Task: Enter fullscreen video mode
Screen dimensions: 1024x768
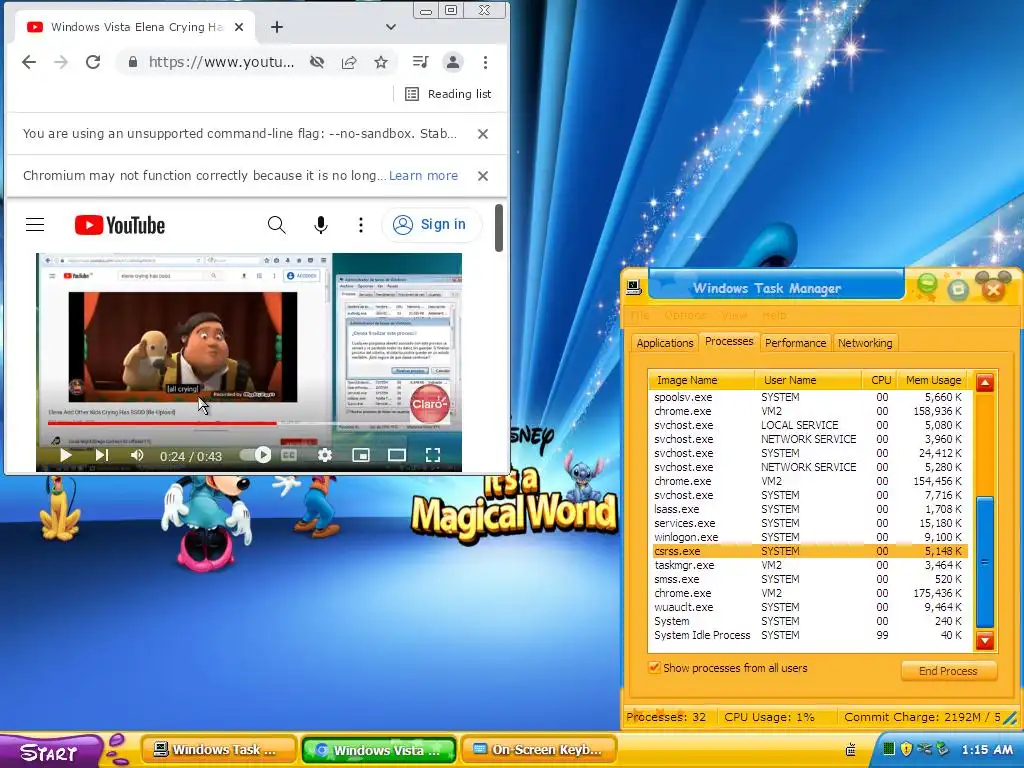Action: (432, 455)
